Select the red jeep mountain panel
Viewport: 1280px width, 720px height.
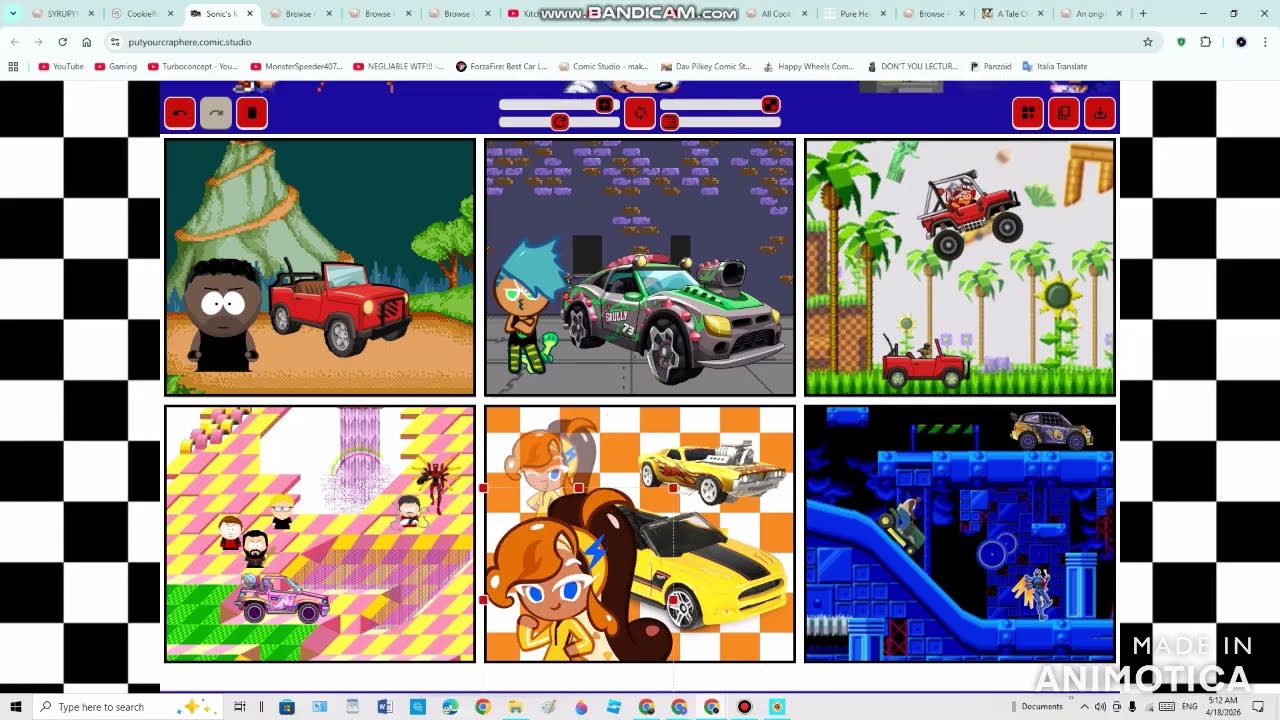click(x=320, y=267)
